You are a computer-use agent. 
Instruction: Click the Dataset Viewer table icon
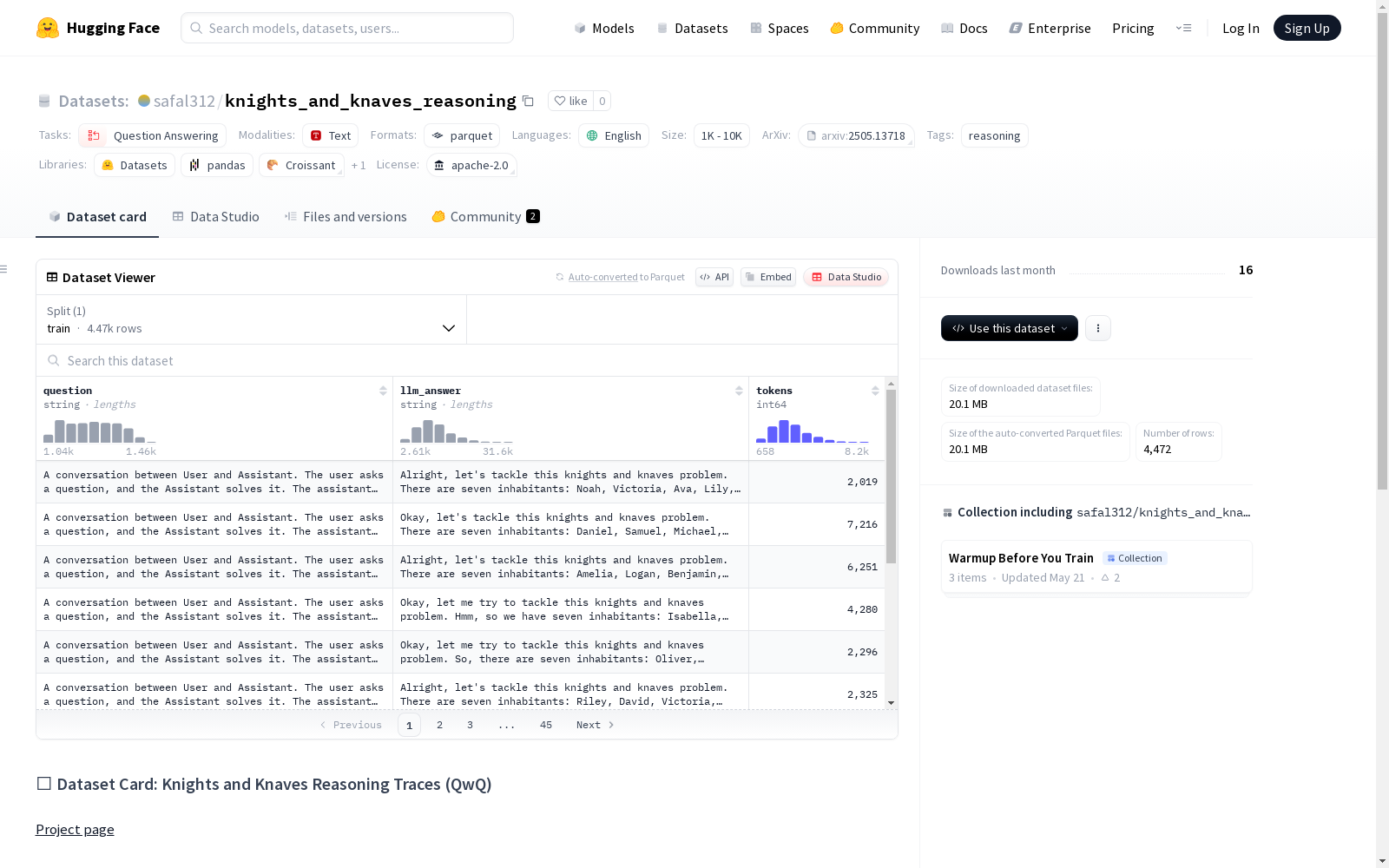(52, 277)
